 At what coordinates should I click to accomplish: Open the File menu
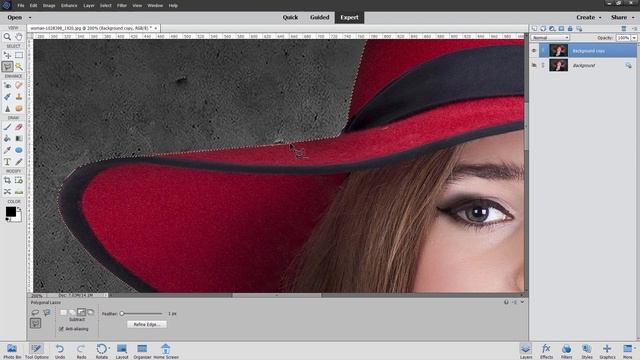21,6
